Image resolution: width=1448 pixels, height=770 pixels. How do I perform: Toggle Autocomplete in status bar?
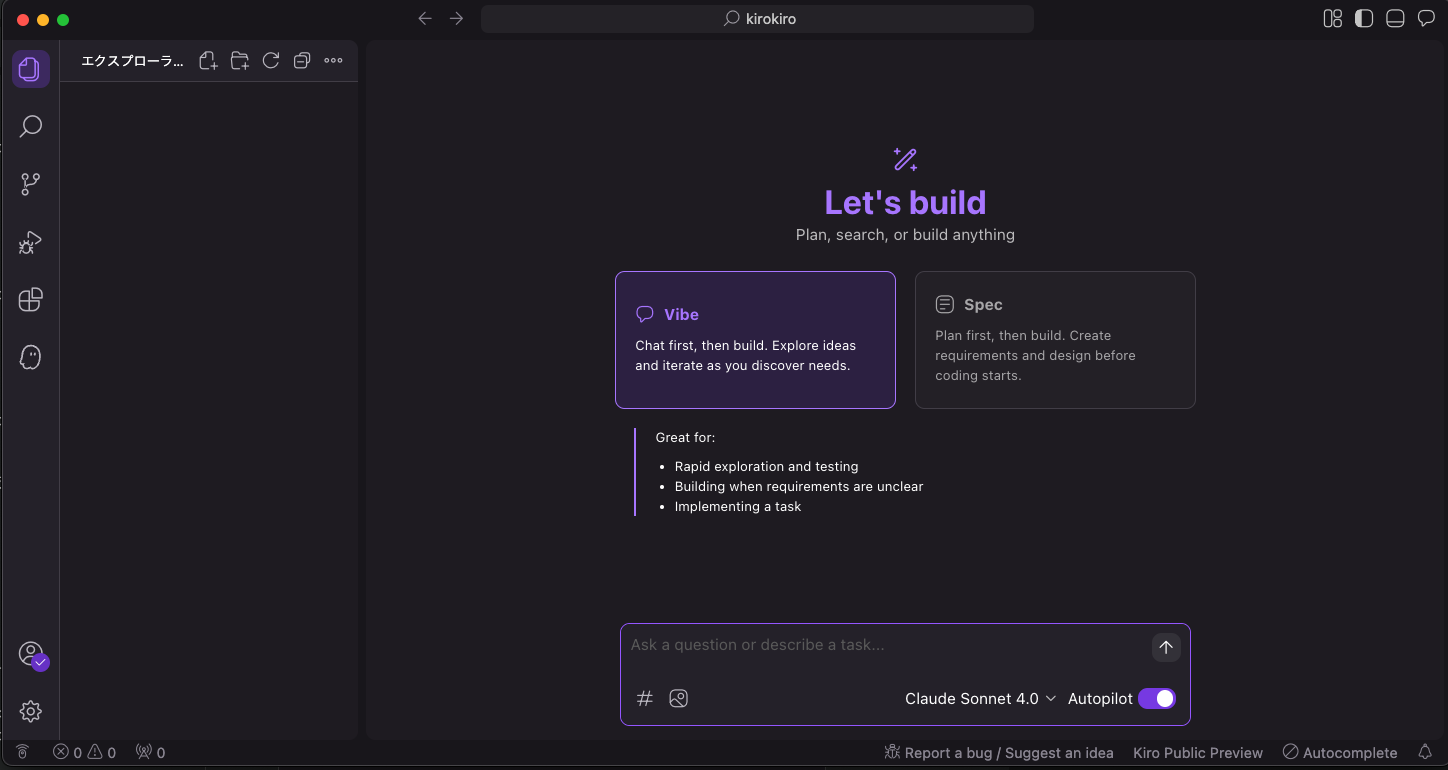click(1340, 753)
